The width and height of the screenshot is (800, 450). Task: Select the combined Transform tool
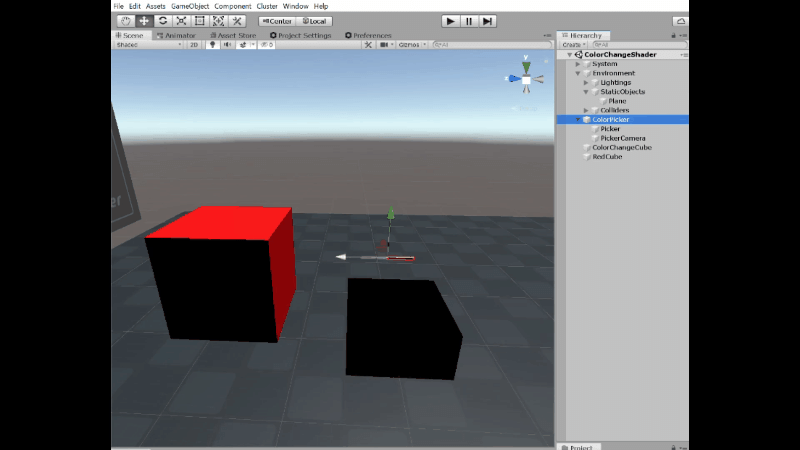click(x=218, y=21)
